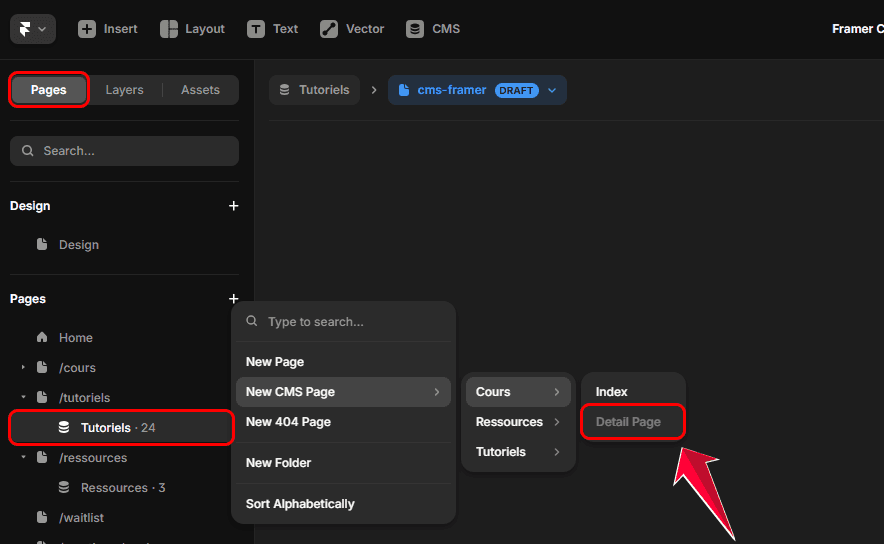Screen dimensions: 884x544
Task: Collapse the /ressources tree arrow
Action: [23, 457]
